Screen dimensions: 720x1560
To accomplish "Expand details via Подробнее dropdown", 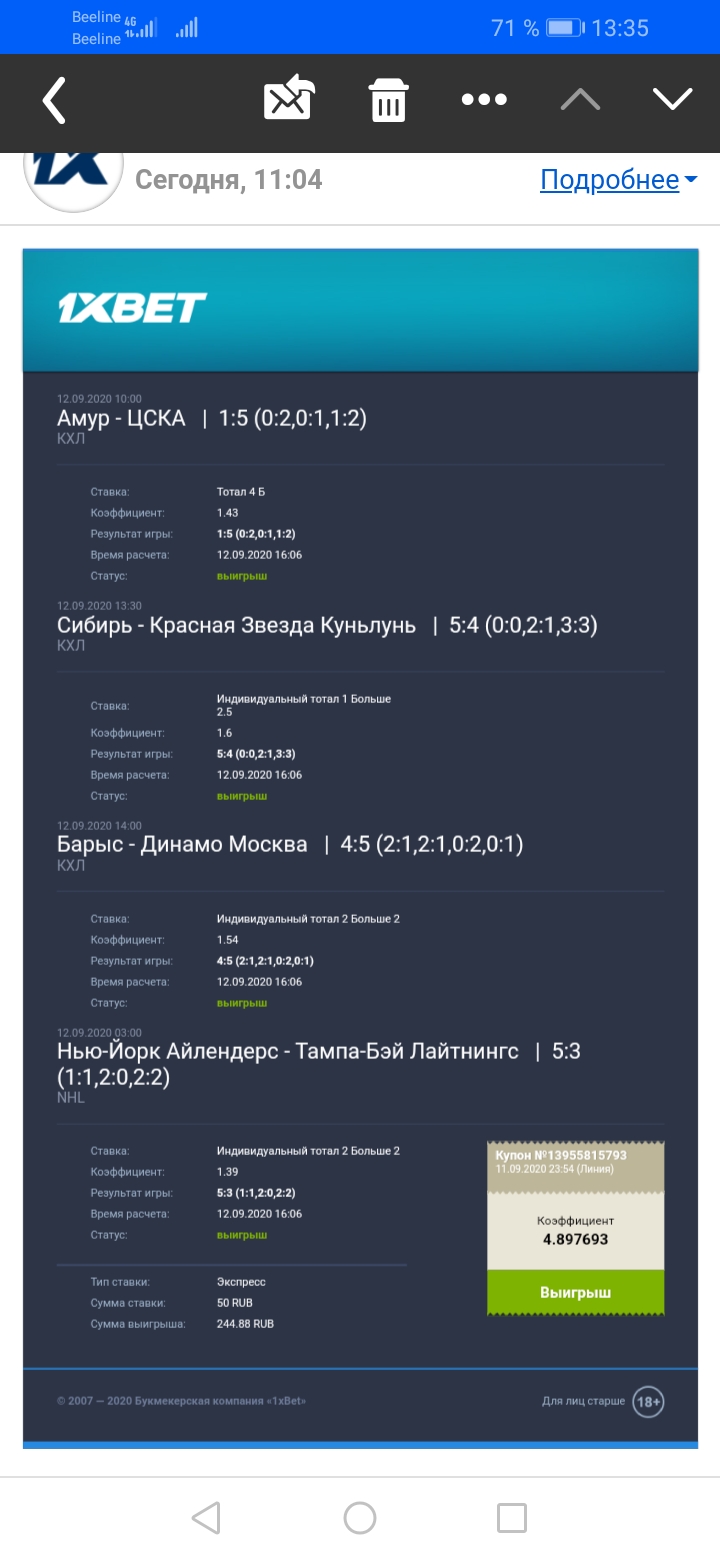I will coord(619,180).
